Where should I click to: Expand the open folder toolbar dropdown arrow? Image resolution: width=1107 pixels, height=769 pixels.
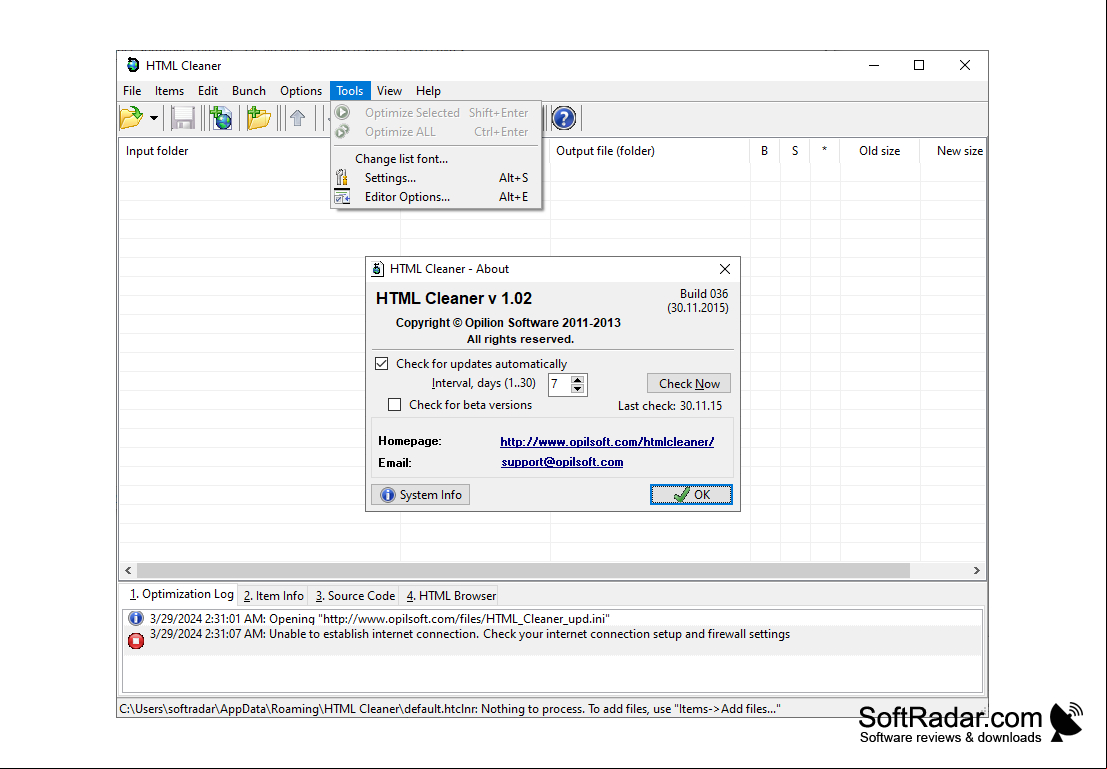(153, 118)
